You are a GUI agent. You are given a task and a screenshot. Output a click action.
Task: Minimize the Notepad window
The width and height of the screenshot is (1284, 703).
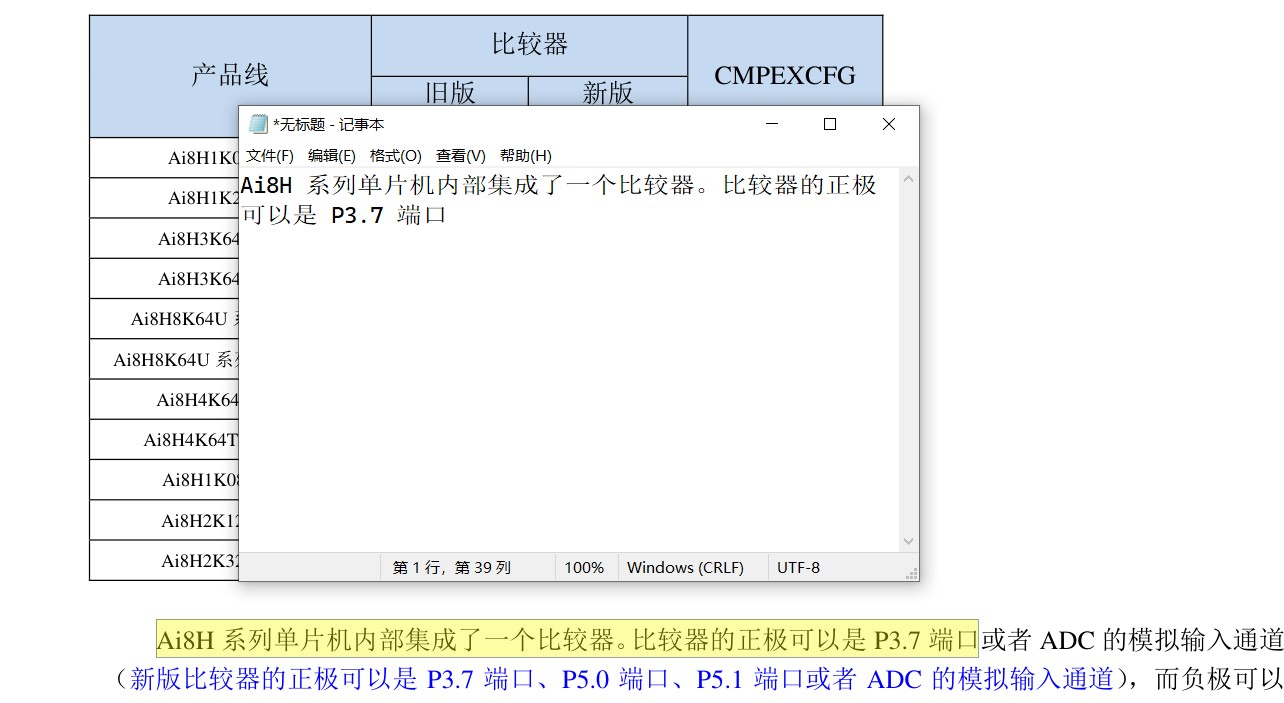(x=772, y=124)
